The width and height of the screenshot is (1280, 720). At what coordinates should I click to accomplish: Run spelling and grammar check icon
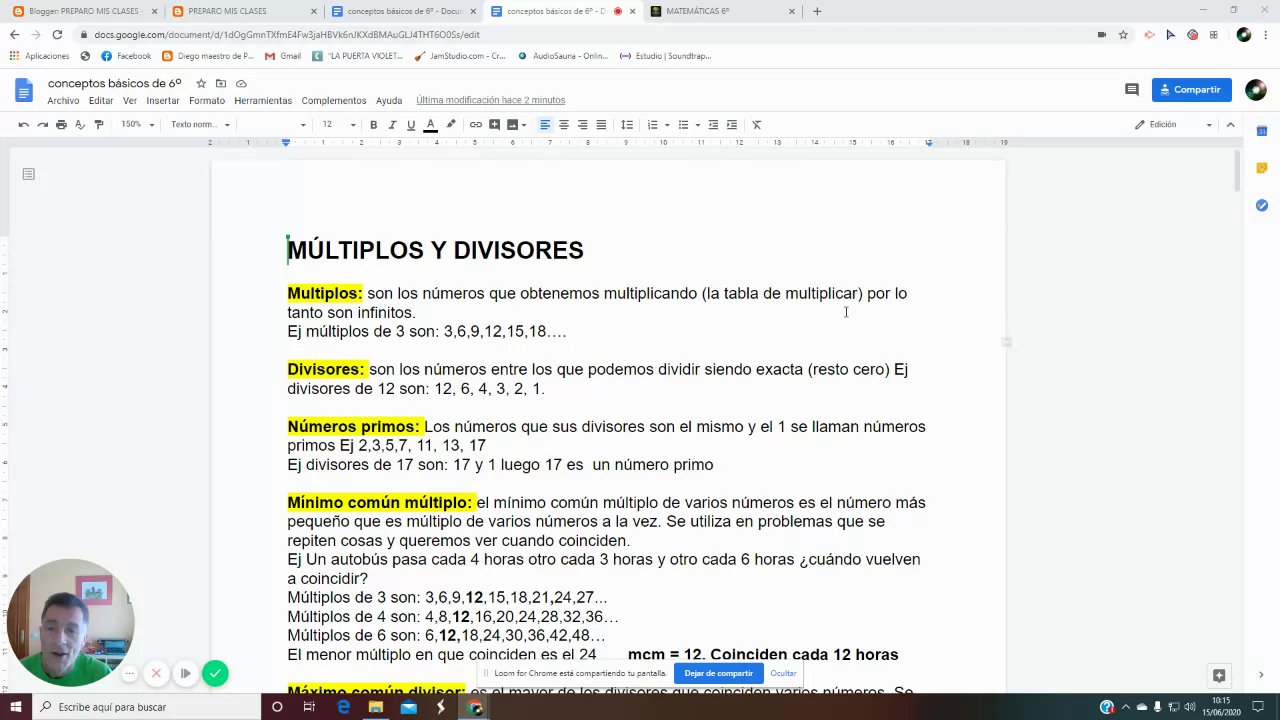pyautogui.click(x=80, y=125)
